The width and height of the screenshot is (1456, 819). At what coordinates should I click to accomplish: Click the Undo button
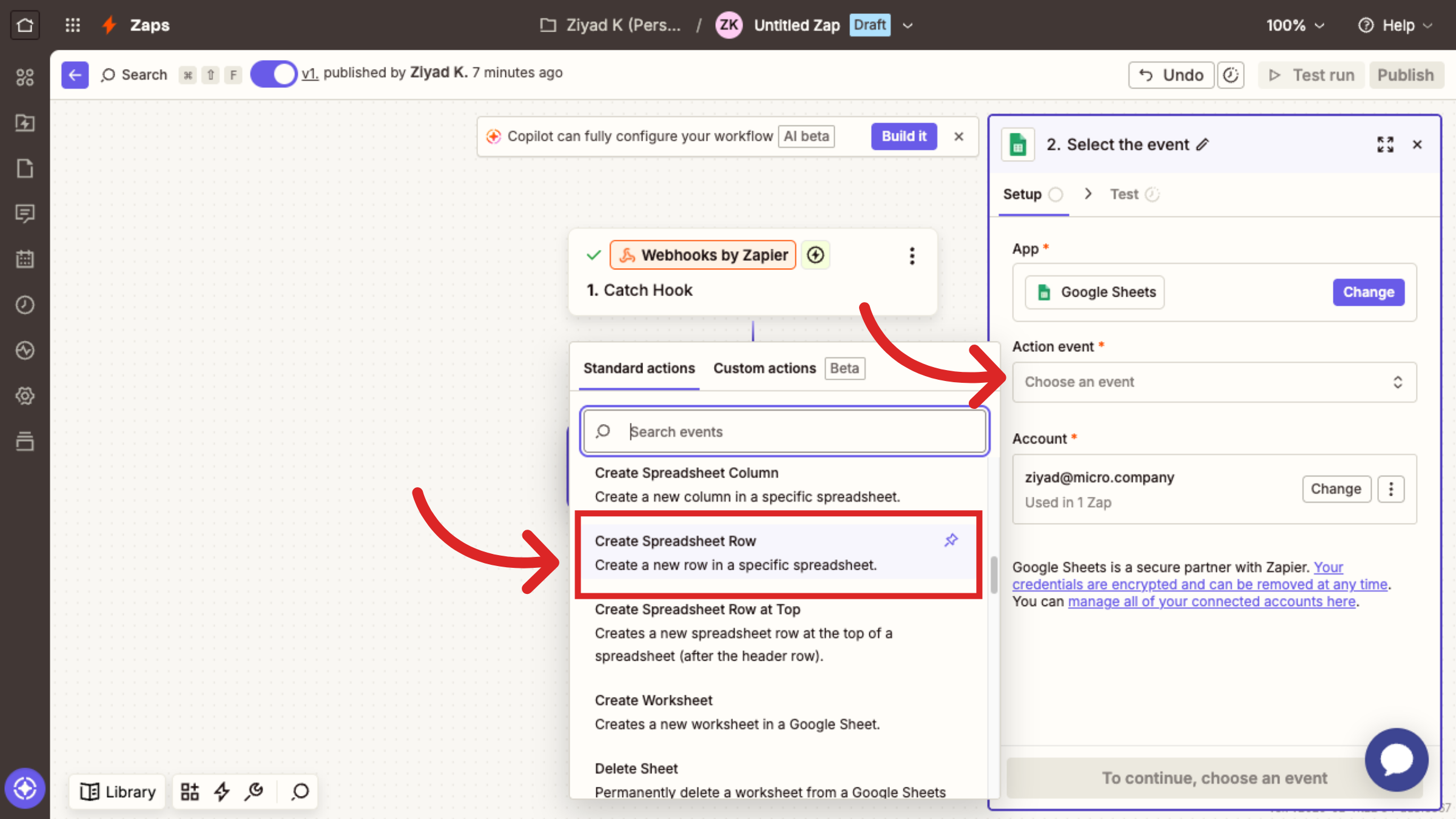click(1171, 75)
